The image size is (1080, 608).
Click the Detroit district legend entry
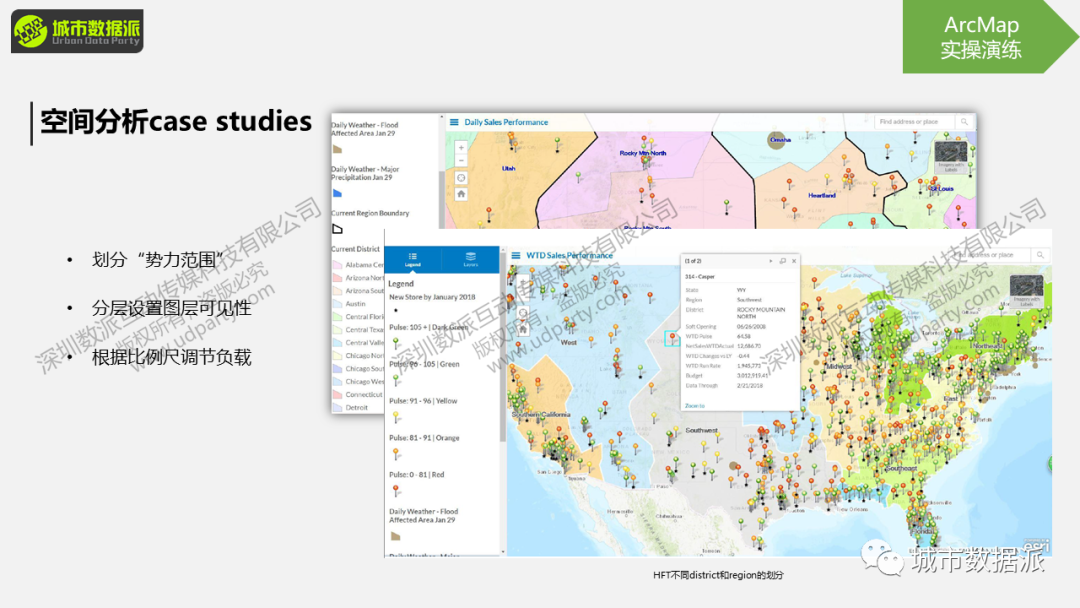click(x=357, y=408)
